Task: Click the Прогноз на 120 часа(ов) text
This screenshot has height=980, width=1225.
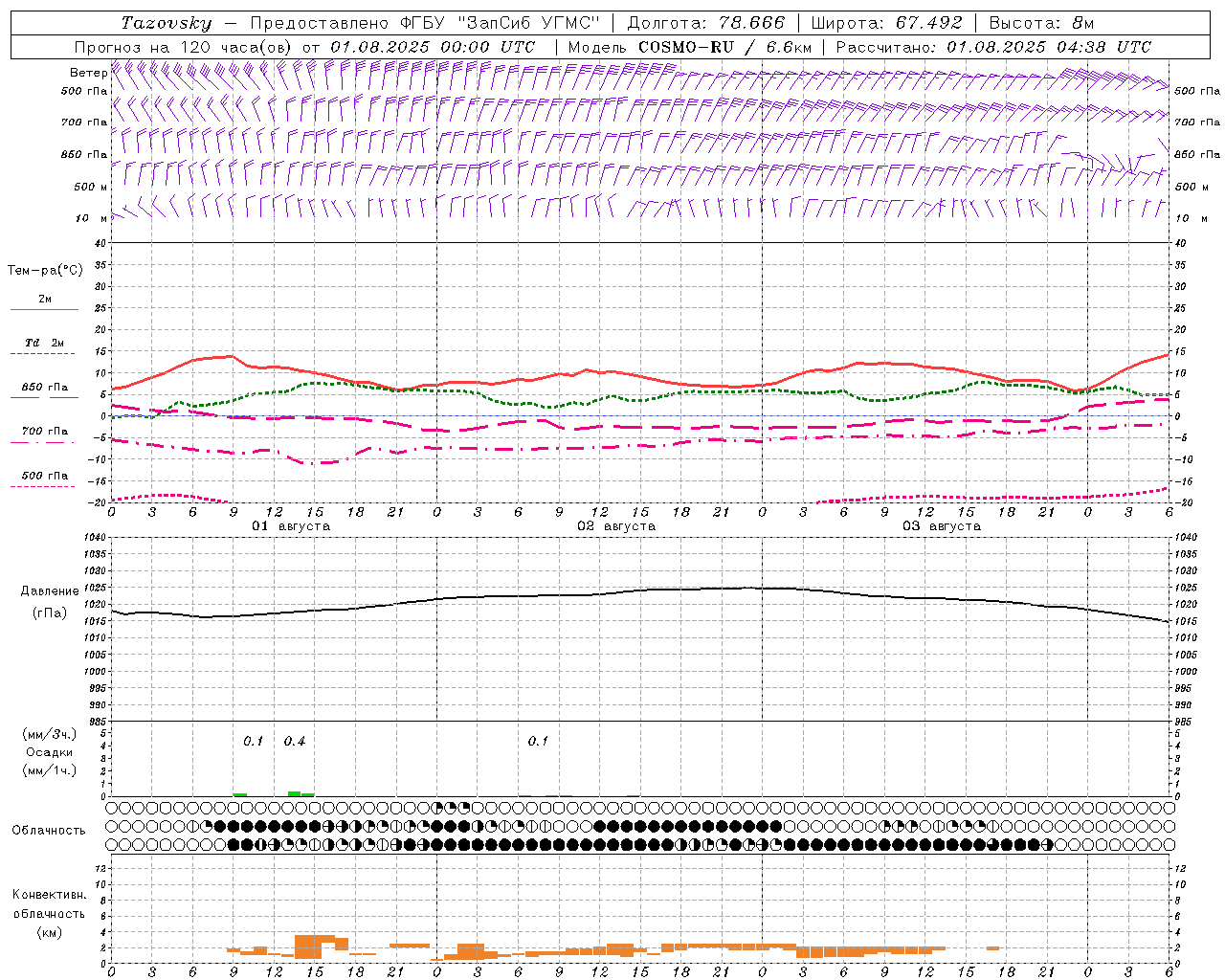Action: (185, 47)
